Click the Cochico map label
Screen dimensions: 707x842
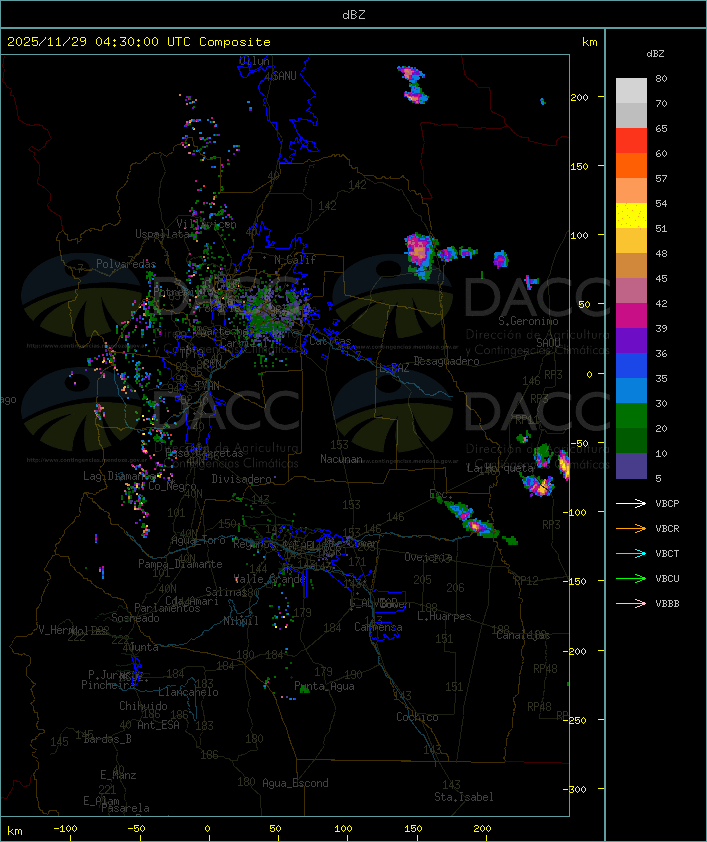pyautogui.click(x=417, y=717)
